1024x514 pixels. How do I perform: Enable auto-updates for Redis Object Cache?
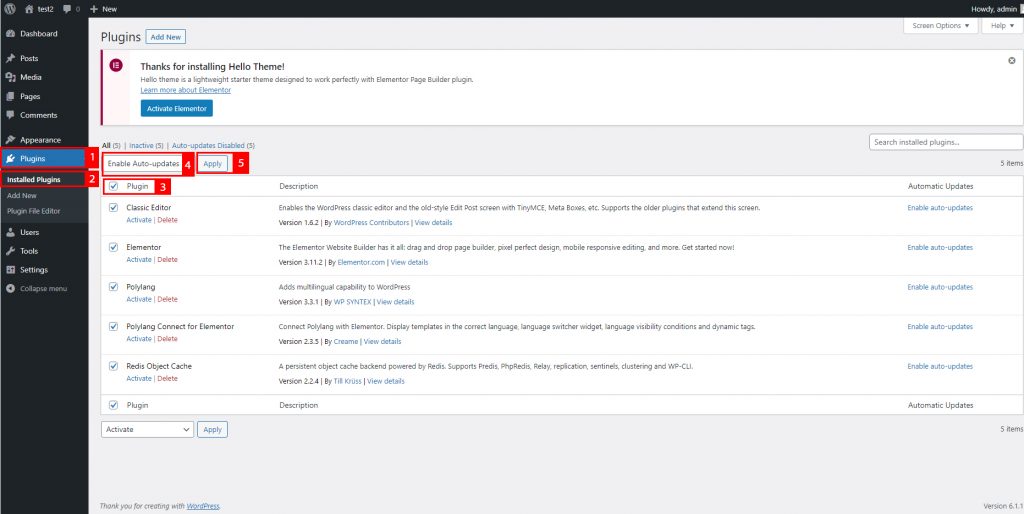coord(939,366)
